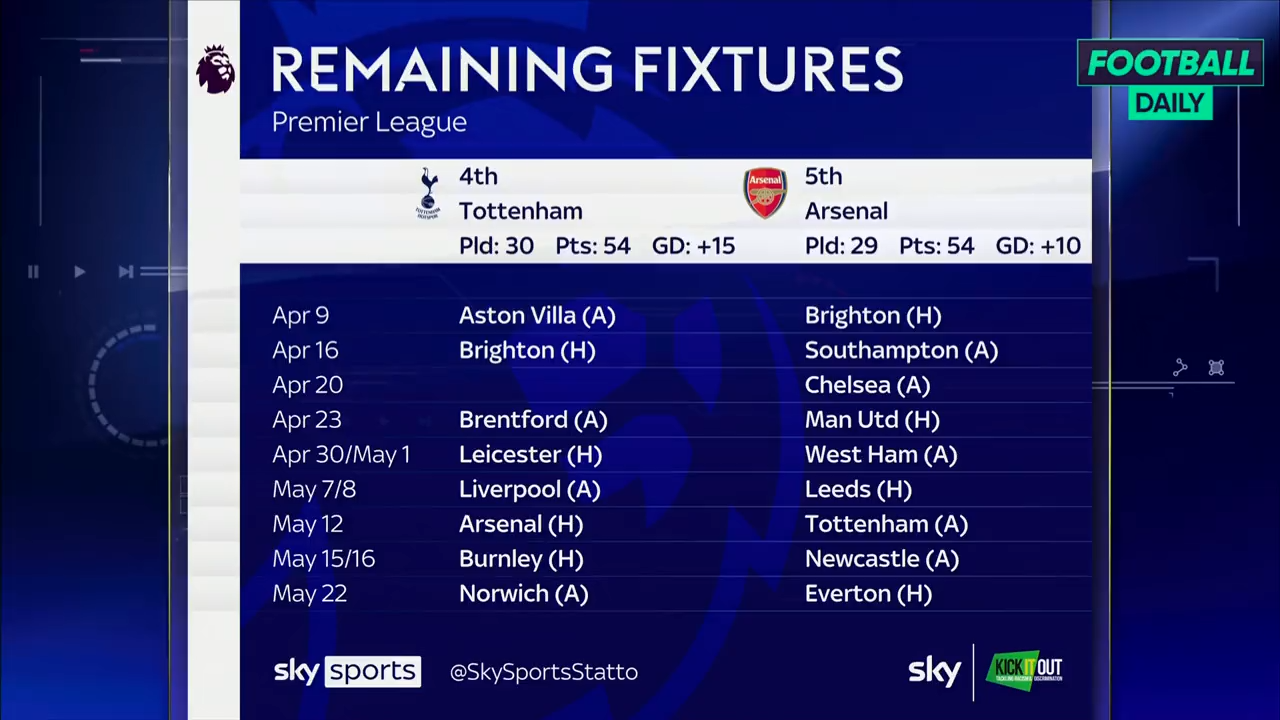
Task: Click the Kick It Out logo
Action: tap(1024, 670)
